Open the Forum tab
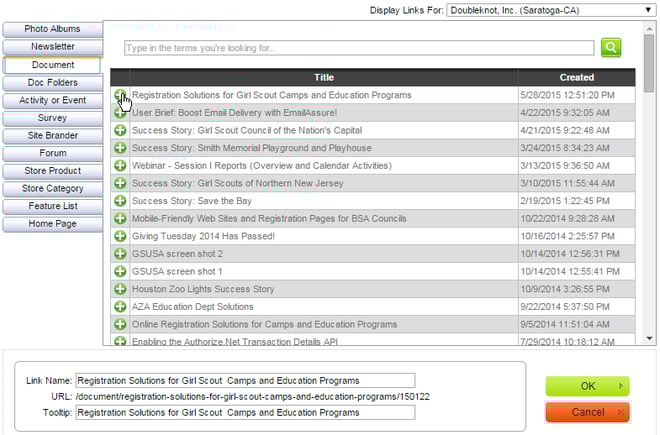Viewport: 660px width, 435px height. pos(53,153)
